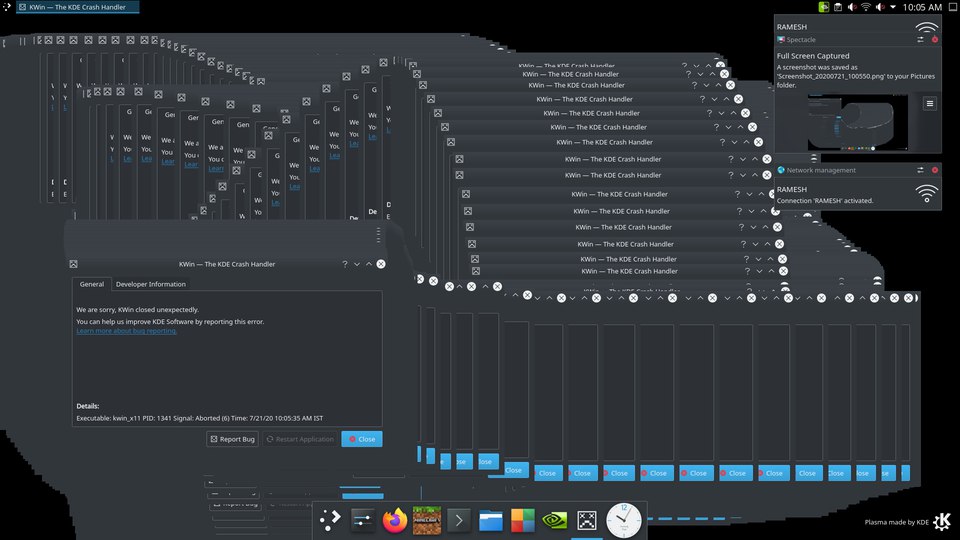Click Close button beside Restart Application
The width and height of the screenshot is (960, 540).
click(x=362, y=439)
